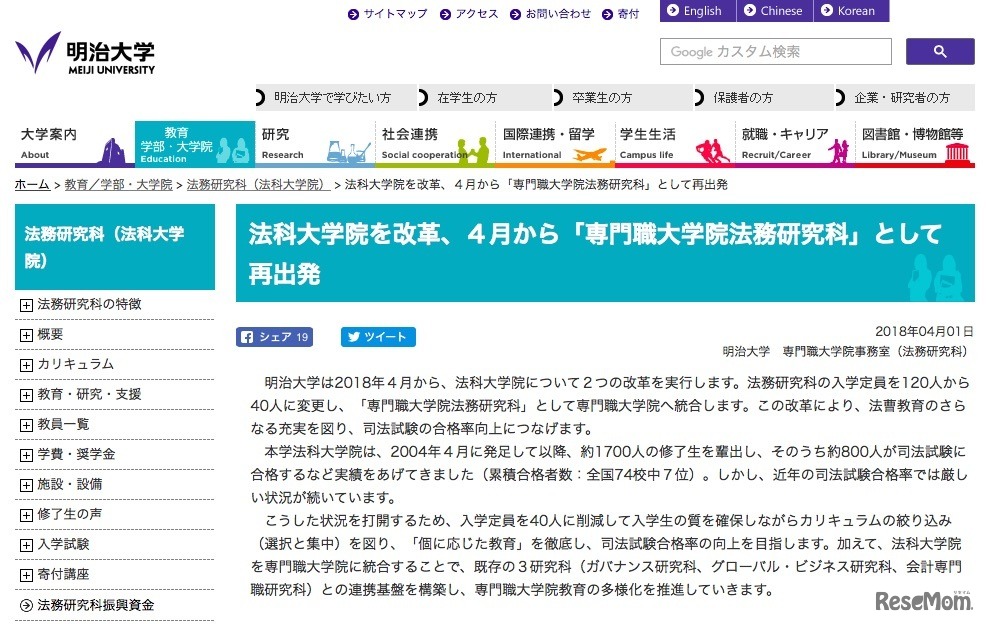Screen dimensions: 986x624
Task: Click the search magnifier icon
Action: [x=938, y=51]
